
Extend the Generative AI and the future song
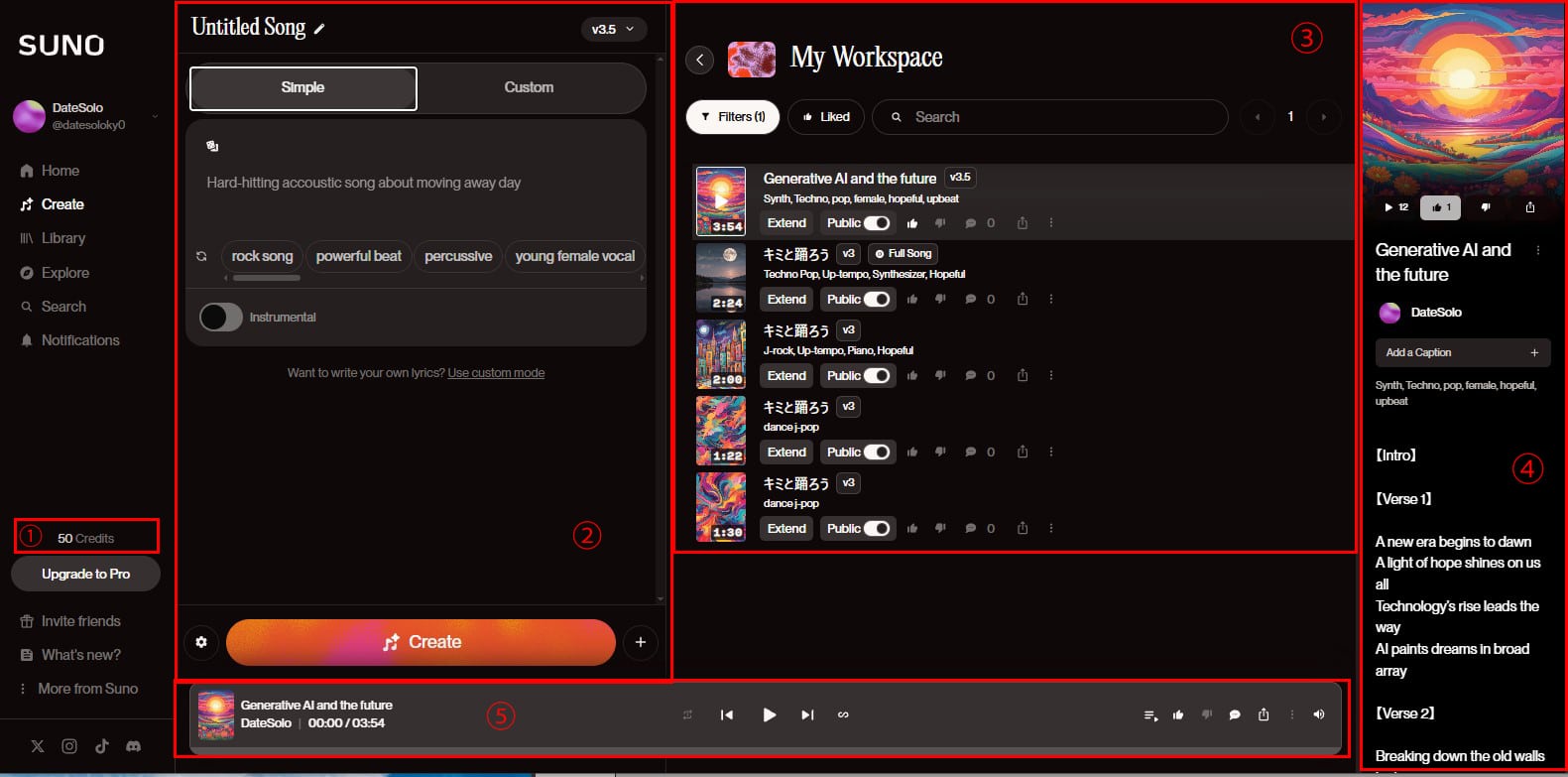click(x=786, y=223)
